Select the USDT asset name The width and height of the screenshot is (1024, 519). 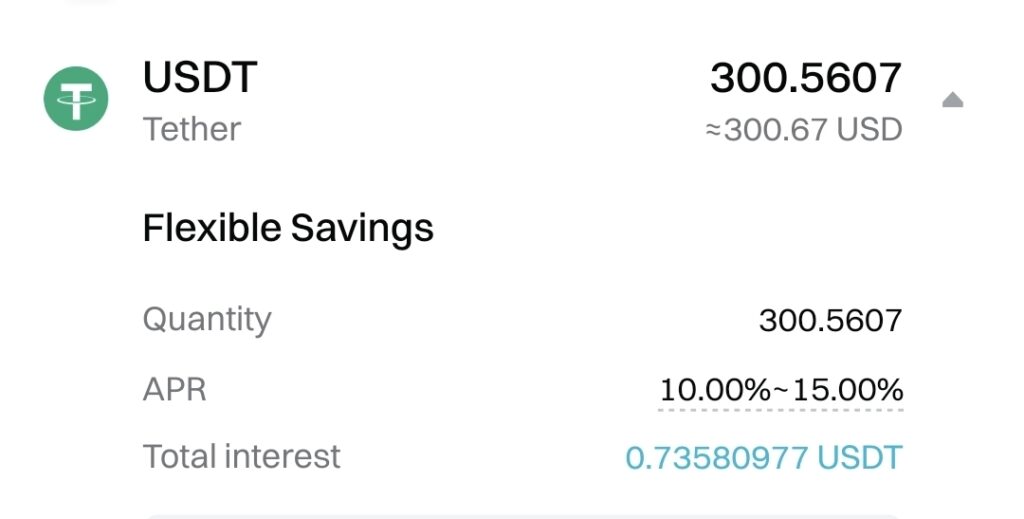[200, 78]
